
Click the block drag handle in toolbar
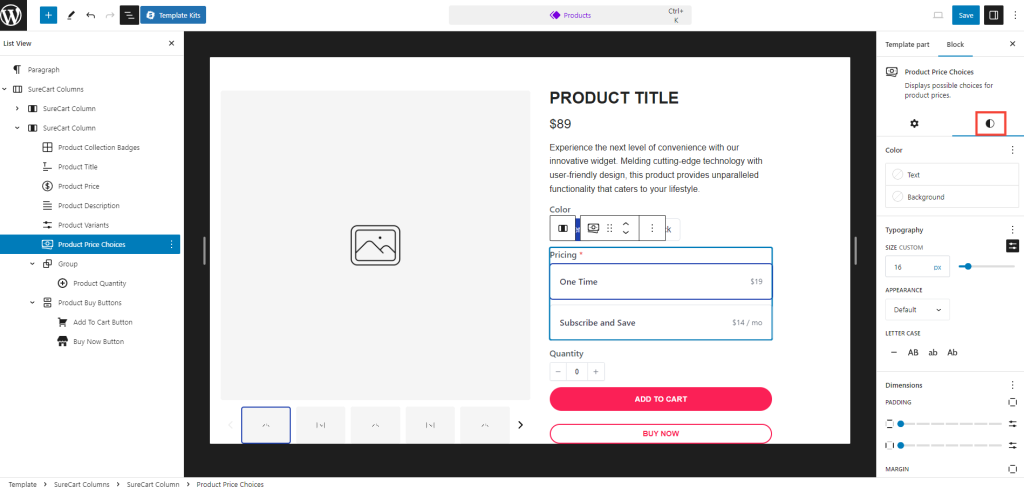tap(610, 228)
